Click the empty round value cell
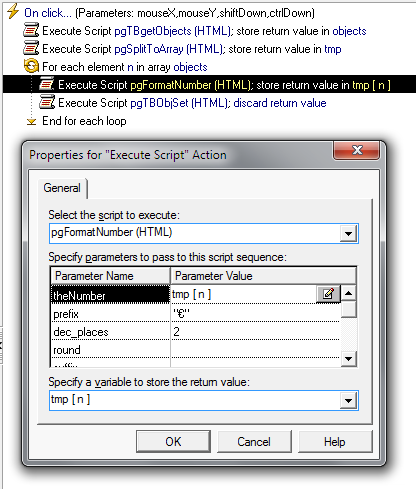Screen dimensions: 416x489 (256, 349)
